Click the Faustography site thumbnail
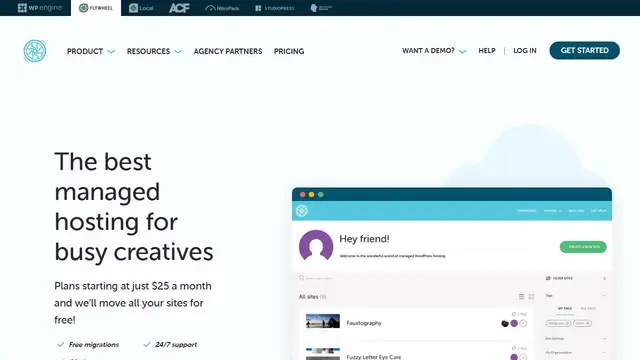The height and width of the screenshot is (360, 640). [x=323, y=321]
